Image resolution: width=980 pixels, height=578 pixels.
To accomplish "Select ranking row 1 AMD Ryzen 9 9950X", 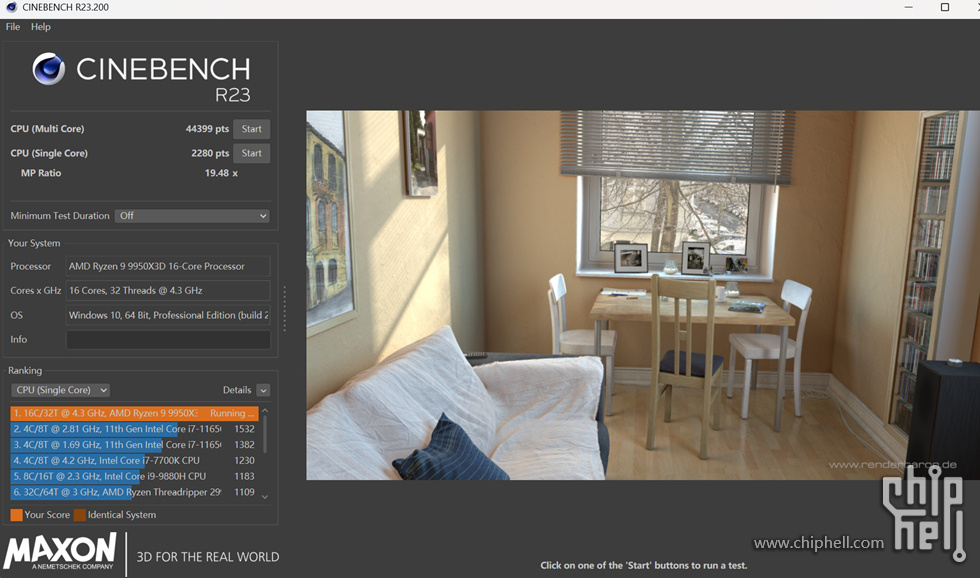I will (134, 413).
